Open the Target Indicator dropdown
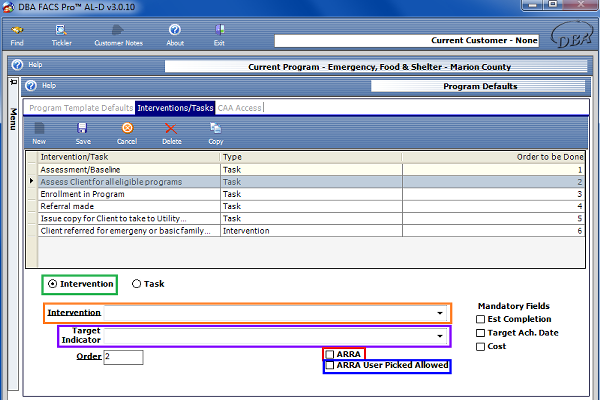Screen dimensions: 600x400 click(440, 336)
